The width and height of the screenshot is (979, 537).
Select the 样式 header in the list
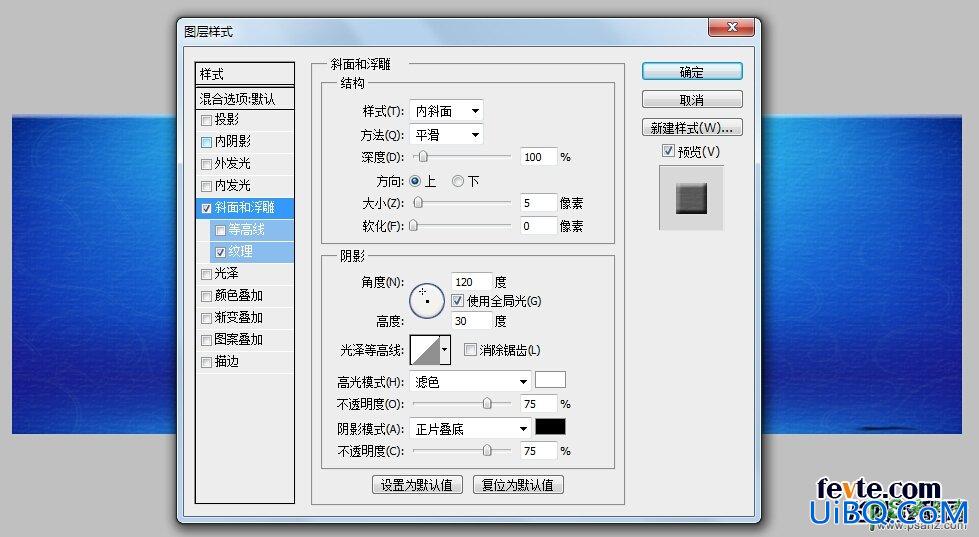(x=245, y=74)
